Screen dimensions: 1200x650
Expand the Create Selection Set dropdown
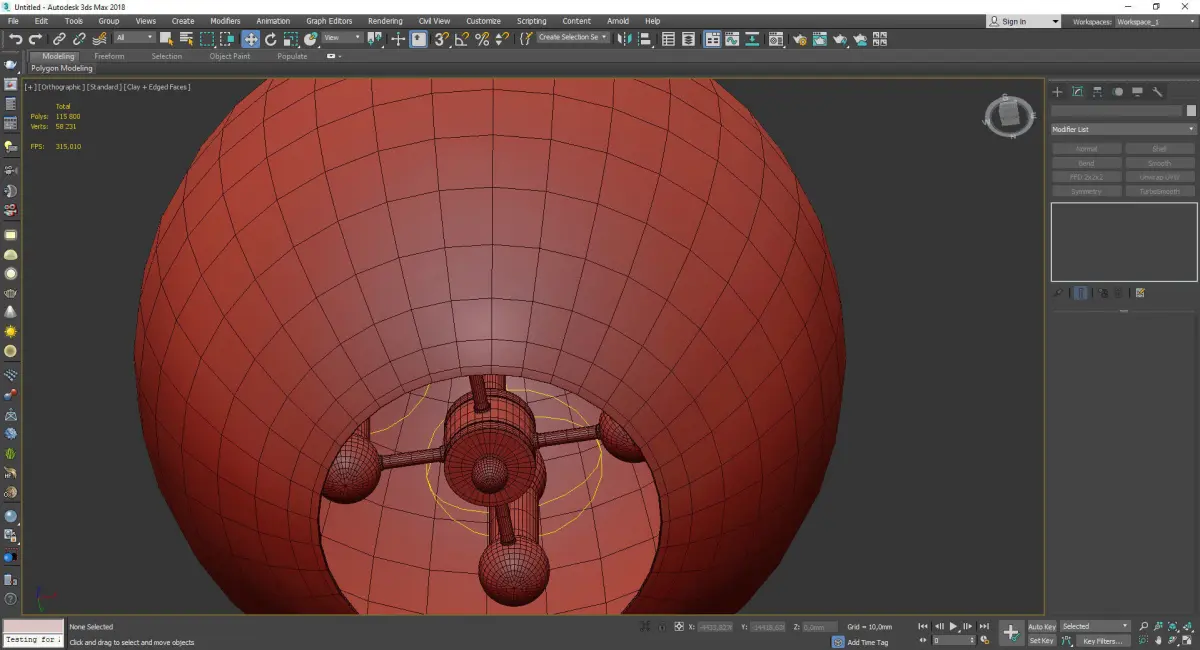pos(604,38)
